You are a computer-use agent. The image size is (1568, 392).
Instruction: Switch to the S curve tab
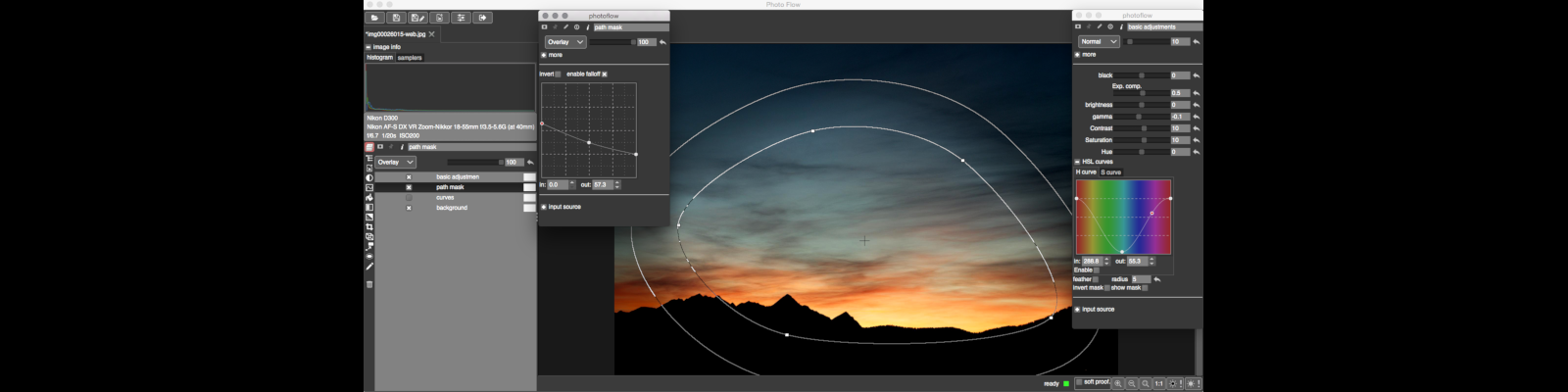(x=1110, y=172)
